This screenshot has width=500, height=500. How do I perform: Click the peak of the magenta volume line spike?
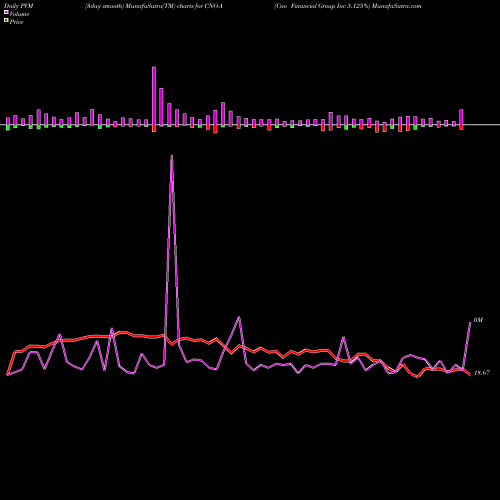tap(172, 156)
